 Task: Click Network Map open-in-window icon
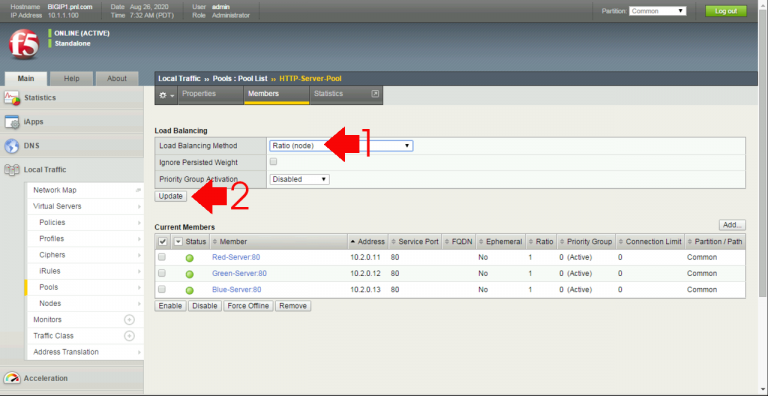[139, 190]
